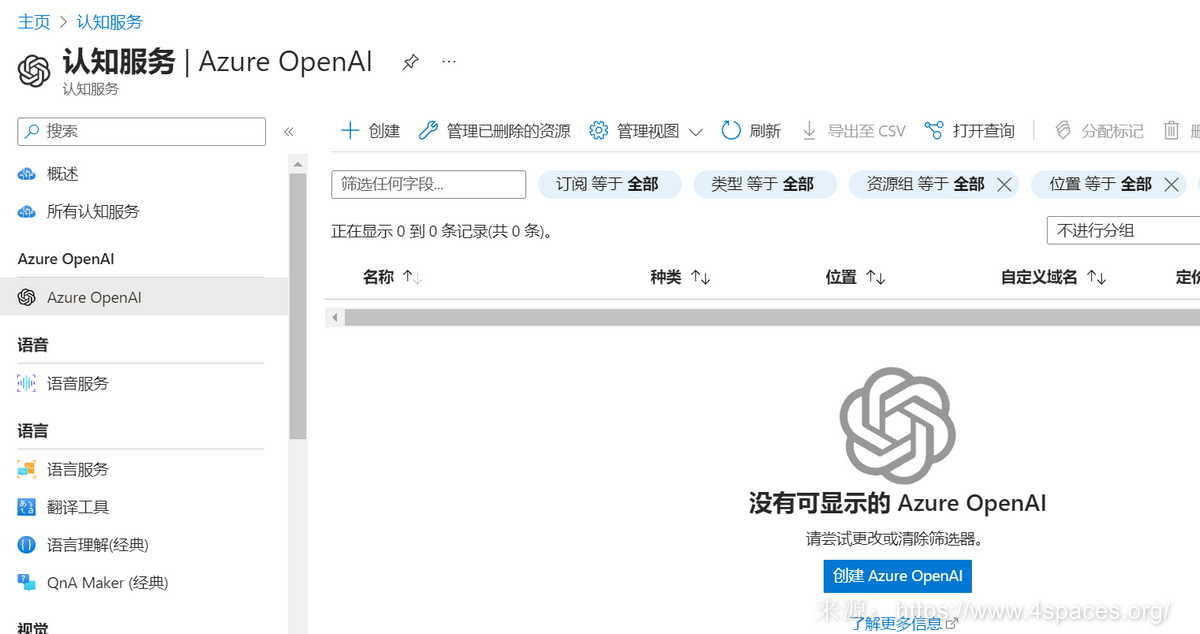1200x634 pixels.
Task: Open 管理已删除的资源 wrench tool
Action: pyautogui.click(x=494, y=131)
